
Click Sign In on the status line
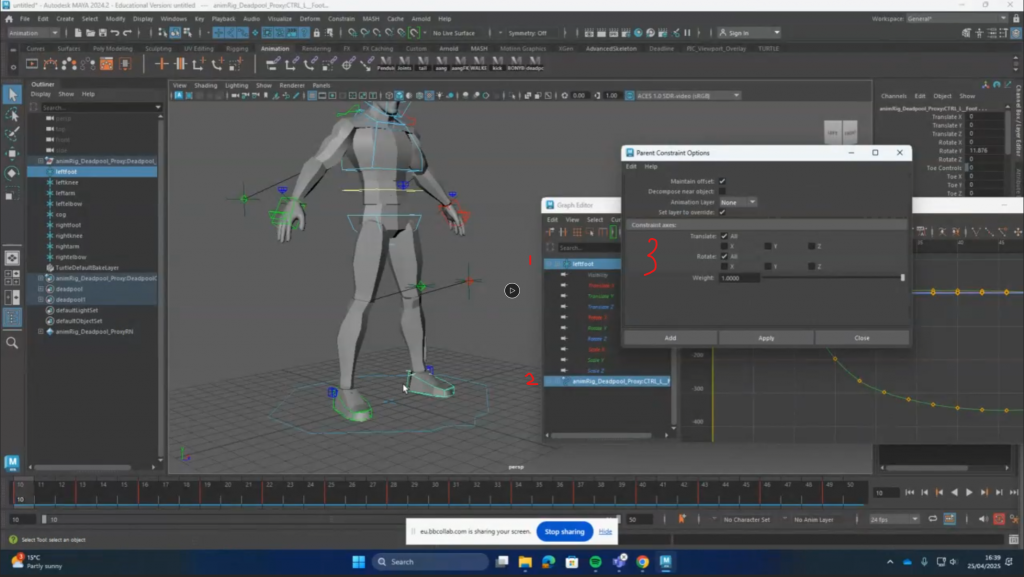[x=750, y=33]
